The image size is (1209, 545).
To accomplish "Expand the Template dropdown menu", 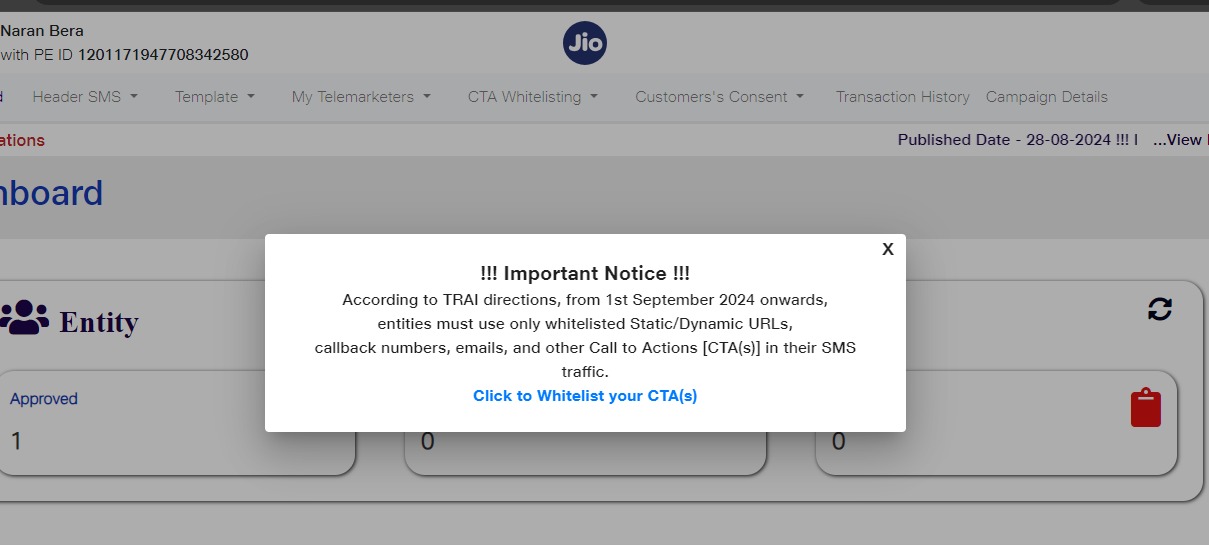I will 214,97.
